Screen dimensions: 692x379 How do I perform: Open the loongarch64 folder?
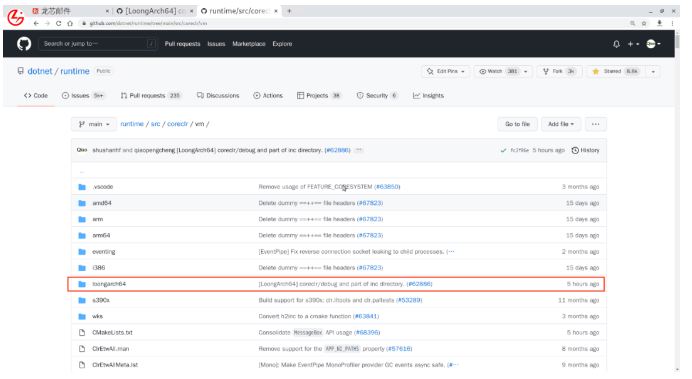pos(109,284)
